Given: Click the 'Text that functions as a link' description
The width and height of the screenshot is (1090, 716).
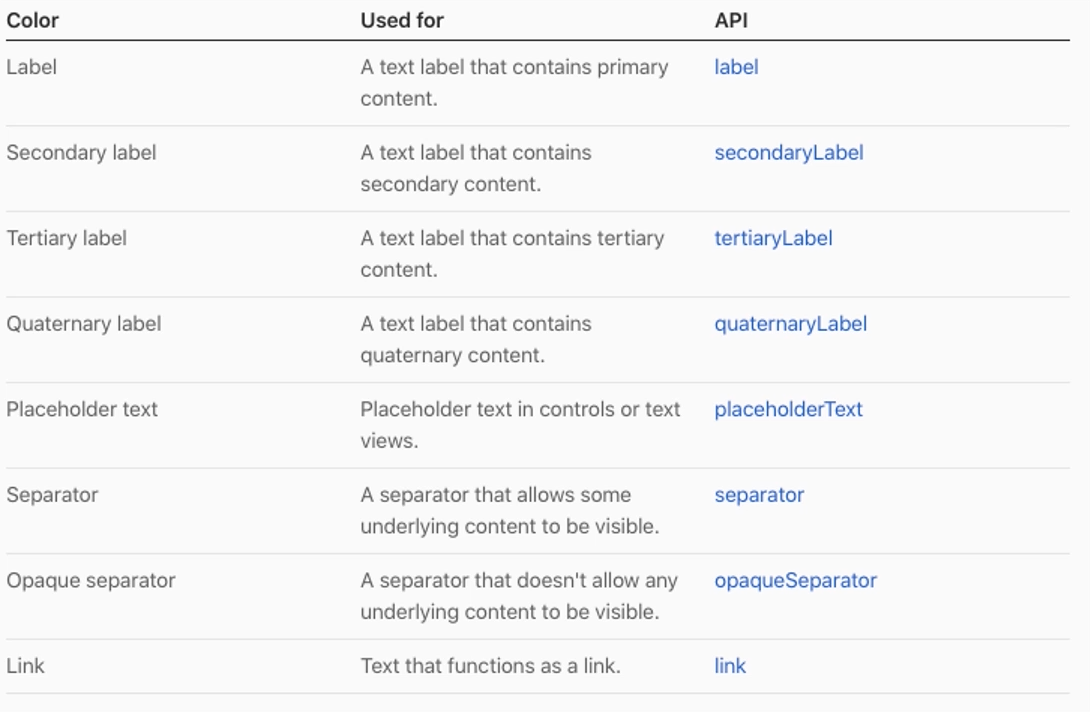Looking at the screenshot, I should click(490, 666).
